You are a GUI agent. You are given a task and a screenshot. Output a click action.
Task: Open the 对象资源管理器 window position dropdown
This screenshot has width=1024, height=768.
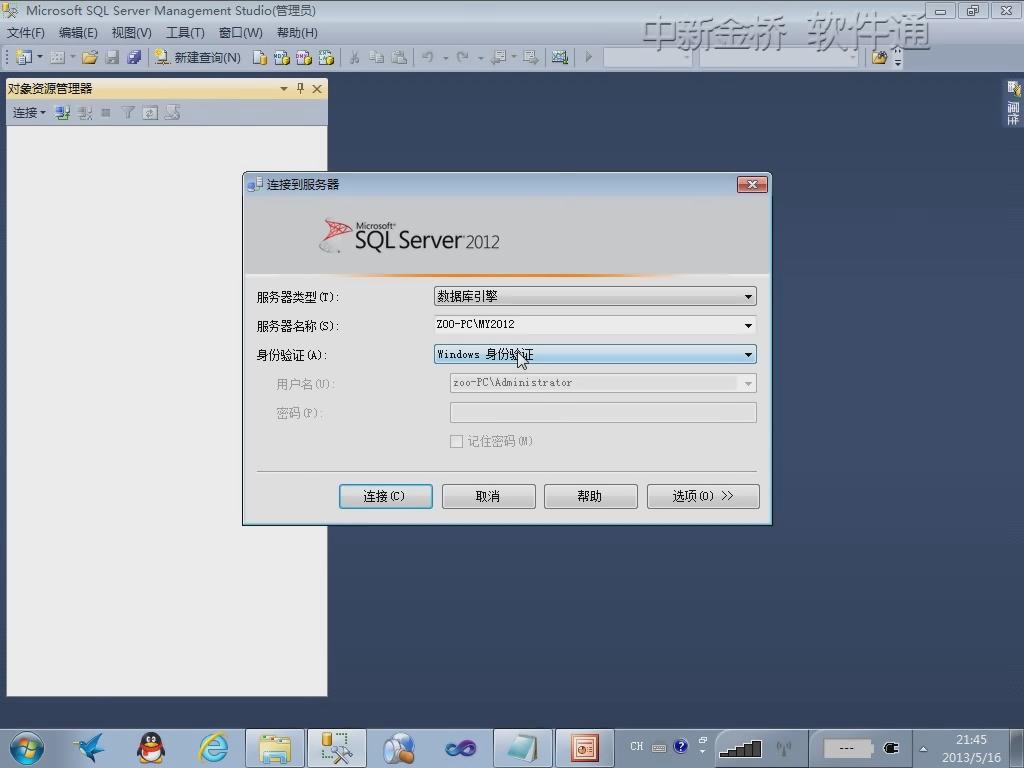coord(283,88)
